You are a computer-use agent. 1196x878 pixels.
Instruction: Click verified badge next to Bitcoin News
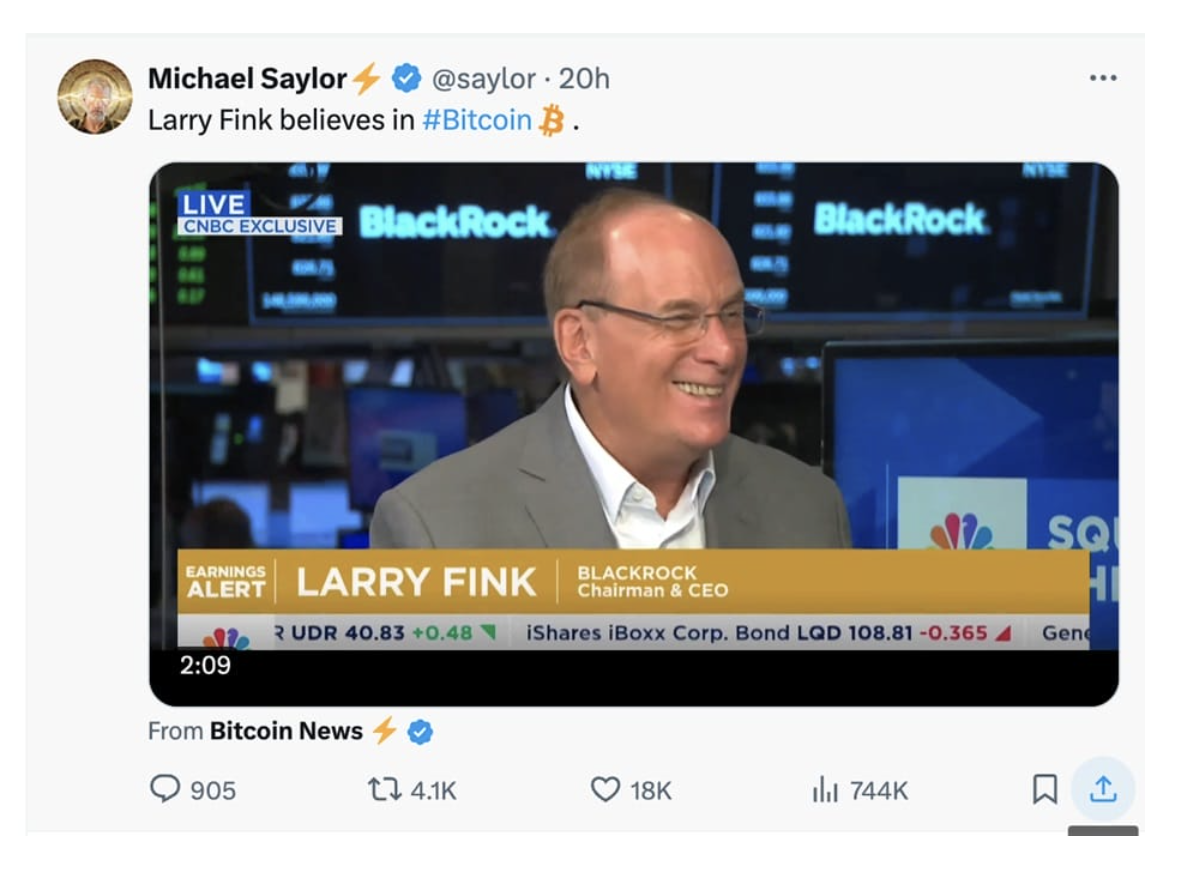point(420,732)
